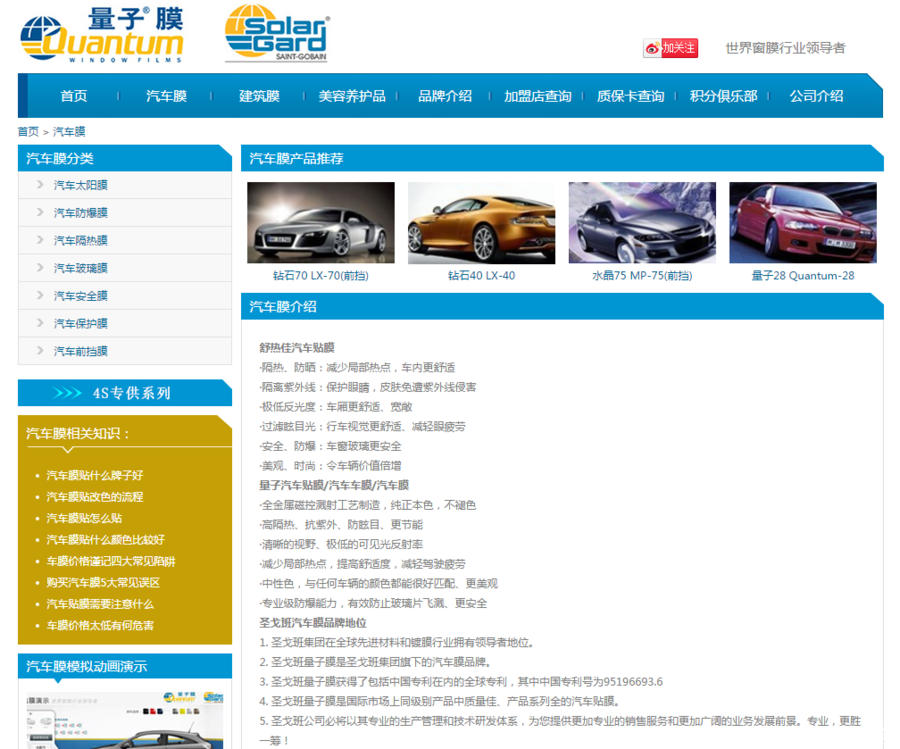Viewport: 900px width, 749px height.
Task: Read the article 购买汽车膜5大常见误区
Action: coord(103,583)
